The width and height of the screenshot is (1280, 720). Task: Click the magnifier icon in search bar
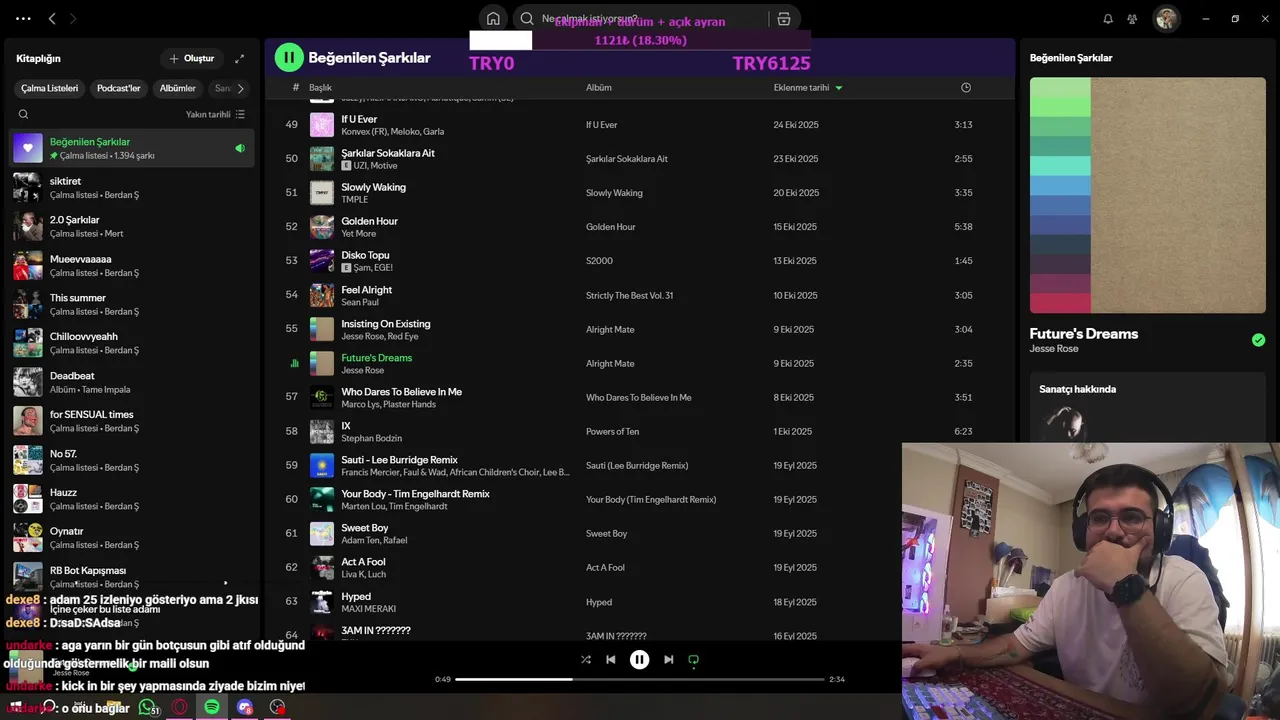click(x=527, y=18)
